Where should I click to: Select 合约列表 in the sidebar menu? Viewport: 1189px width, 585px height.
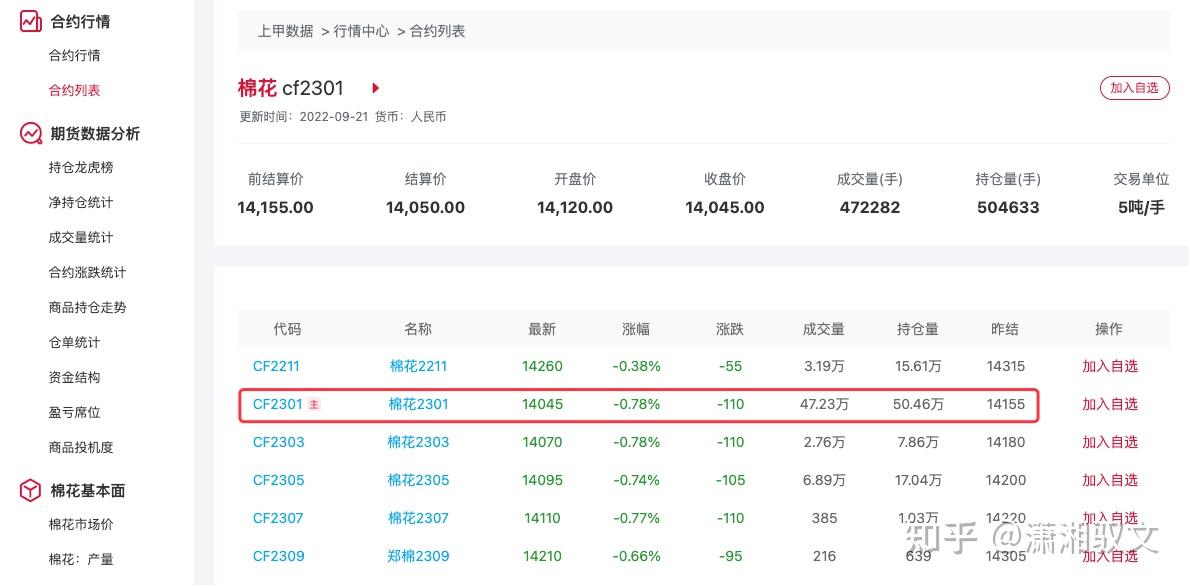click(72, 89)
